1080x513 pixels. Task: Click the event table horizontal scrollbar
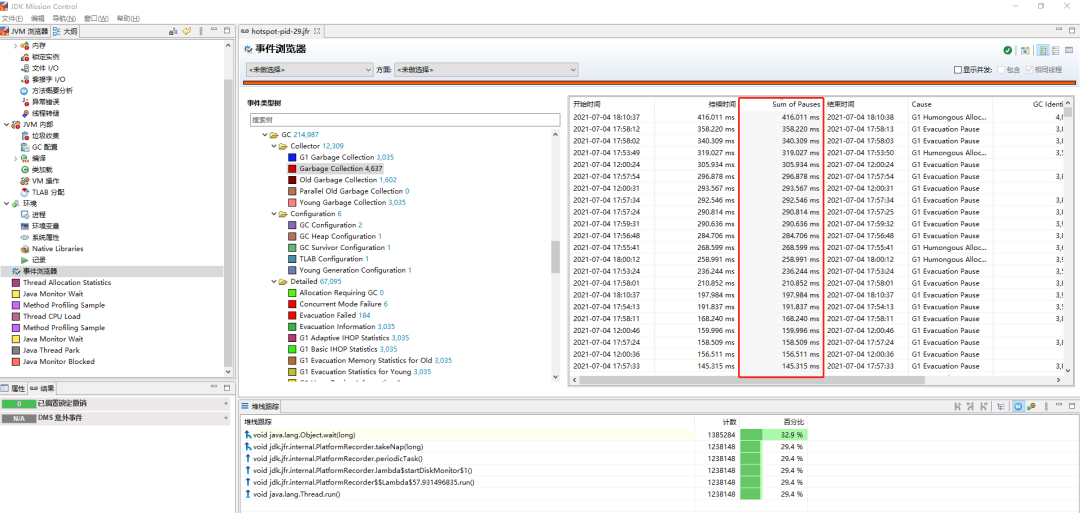(751, 379)
